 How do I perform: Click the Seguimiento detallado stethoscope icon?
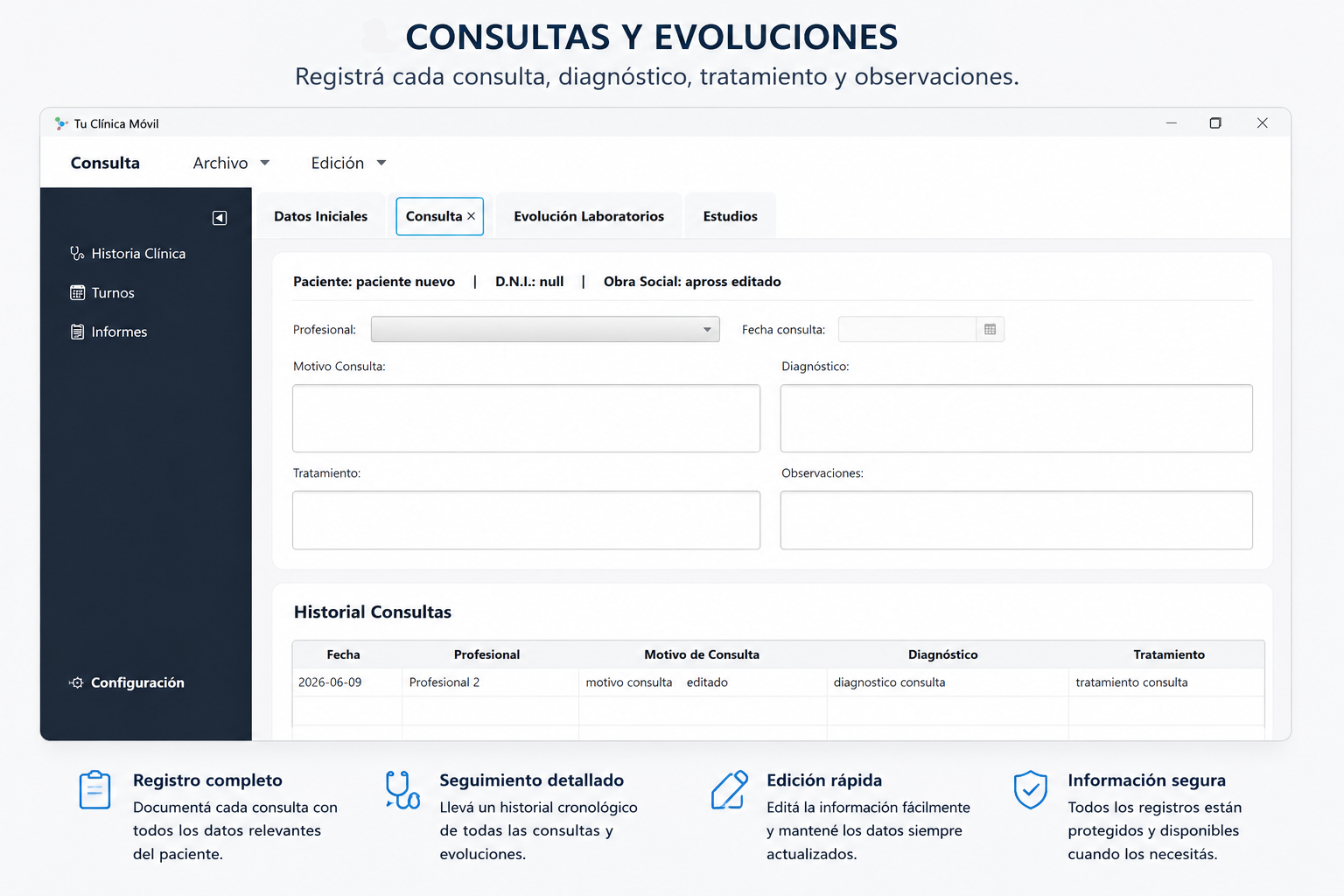[402, 790]
